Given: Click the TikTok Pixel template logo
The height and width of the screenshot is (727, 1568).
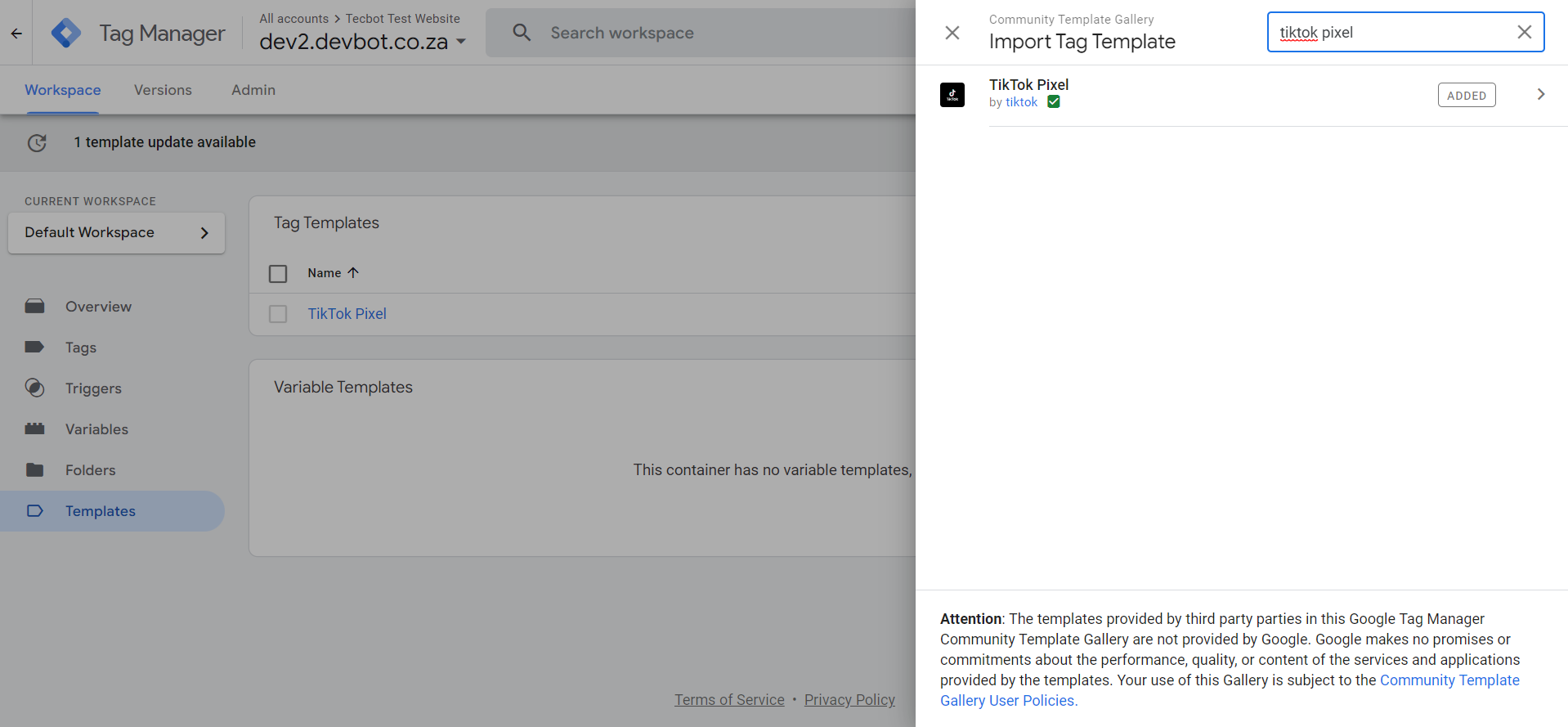Looking at the screenshot, I should pos(952,95).
